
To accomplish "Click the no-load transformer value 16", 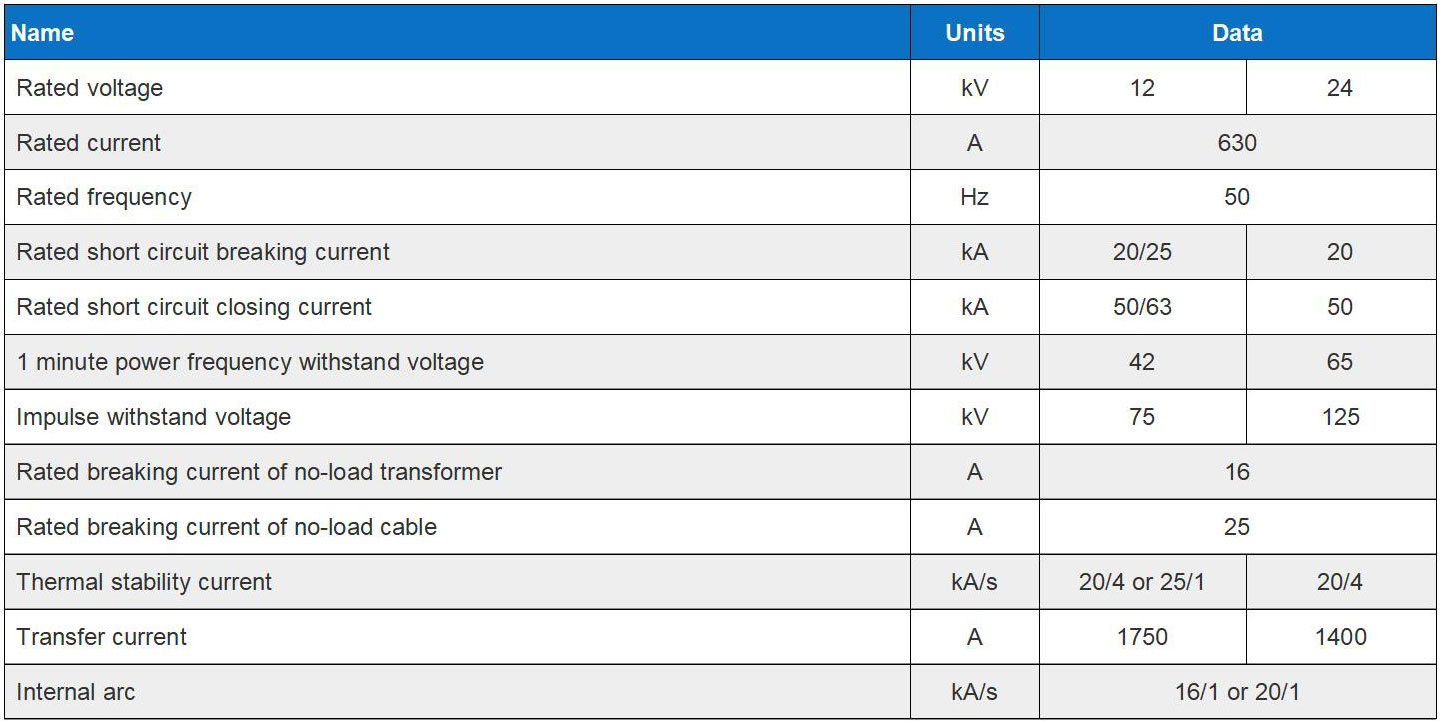I will point(1237,472).
